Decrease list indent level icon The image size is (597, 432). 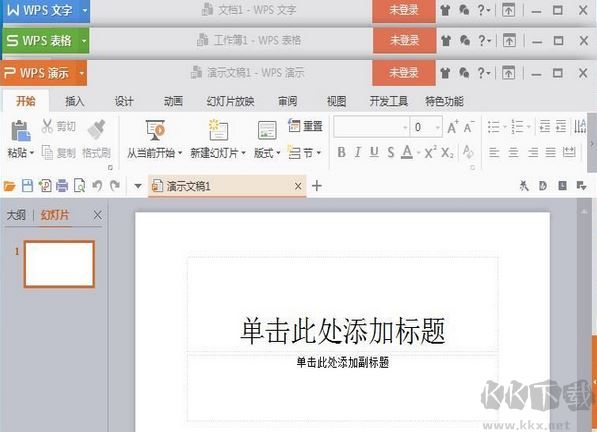[545, 126]
